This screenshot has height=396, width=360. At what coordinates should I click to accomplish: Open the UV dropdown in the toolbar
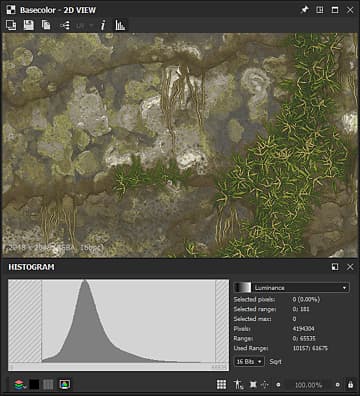(84, 25)
